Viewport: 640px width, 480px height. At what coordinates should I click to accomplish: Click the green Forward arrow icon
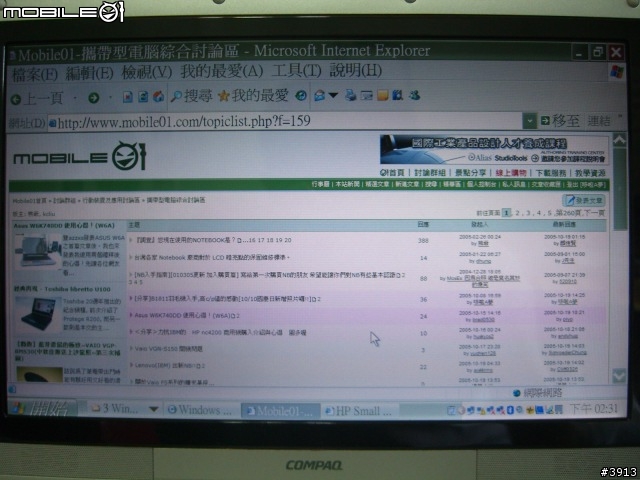tap(93, 98)
